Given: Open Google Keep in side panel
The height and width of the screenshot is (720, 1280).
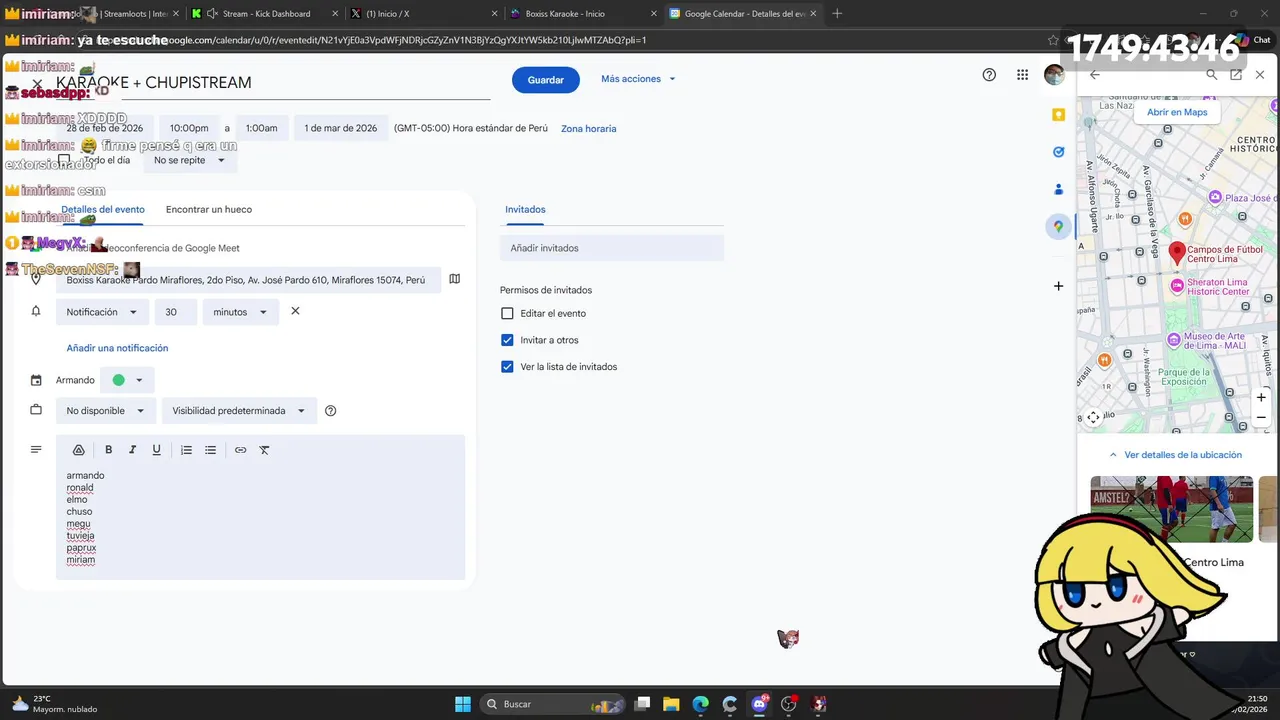Looking at the screenshot, I should 1058,115.
